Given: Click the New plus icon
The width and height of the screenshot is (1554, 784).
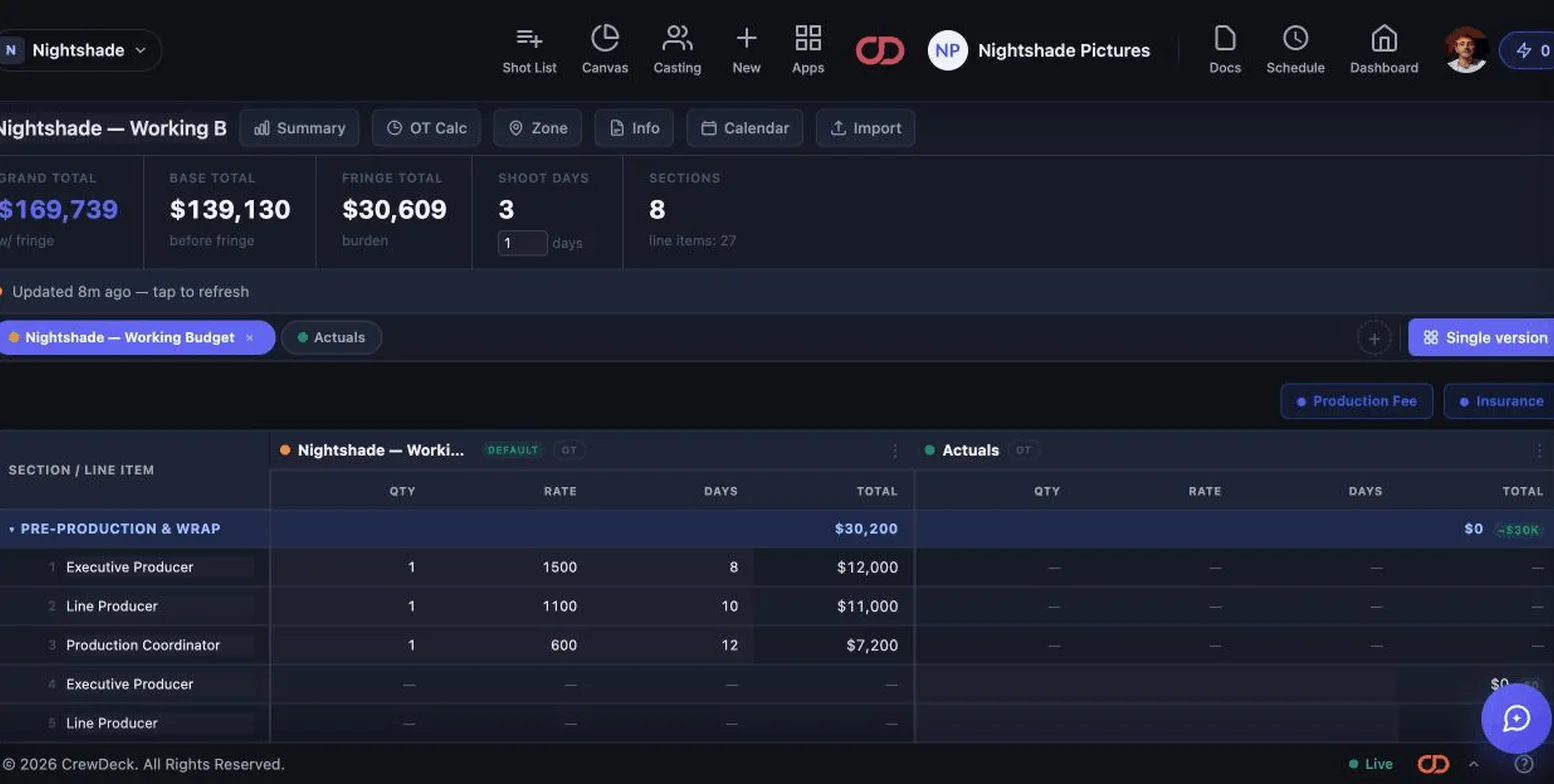Looking at the screenshot, I should pos(746,50).
